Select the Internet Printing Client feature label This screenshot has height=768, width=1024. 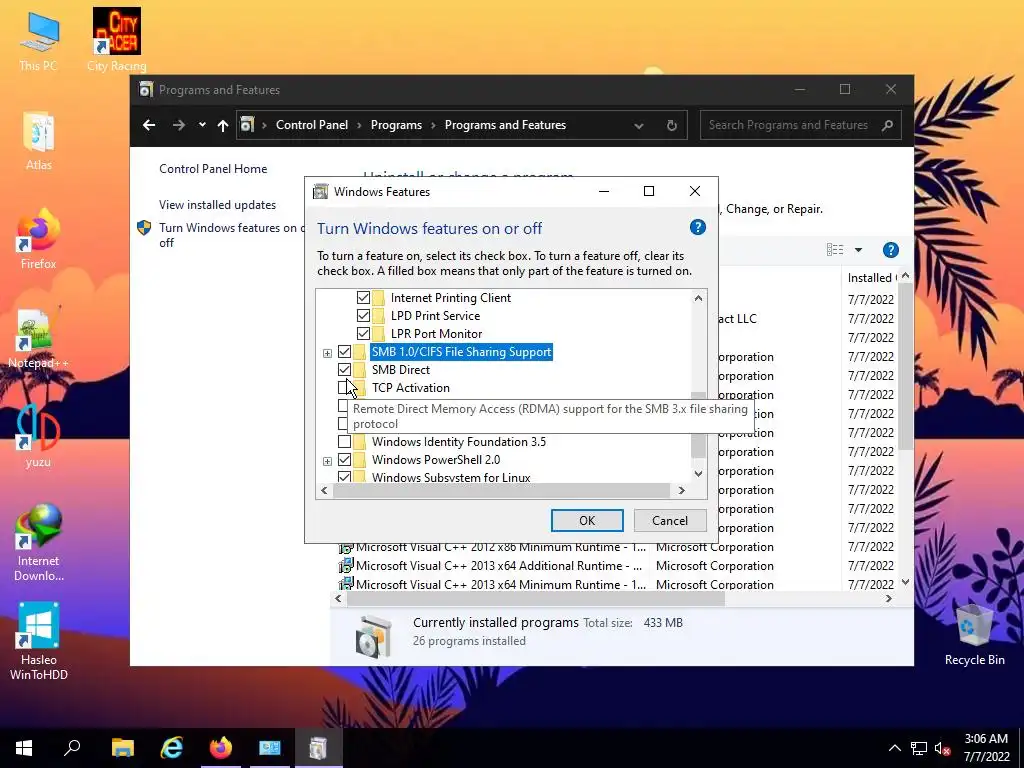click(451, 298)
